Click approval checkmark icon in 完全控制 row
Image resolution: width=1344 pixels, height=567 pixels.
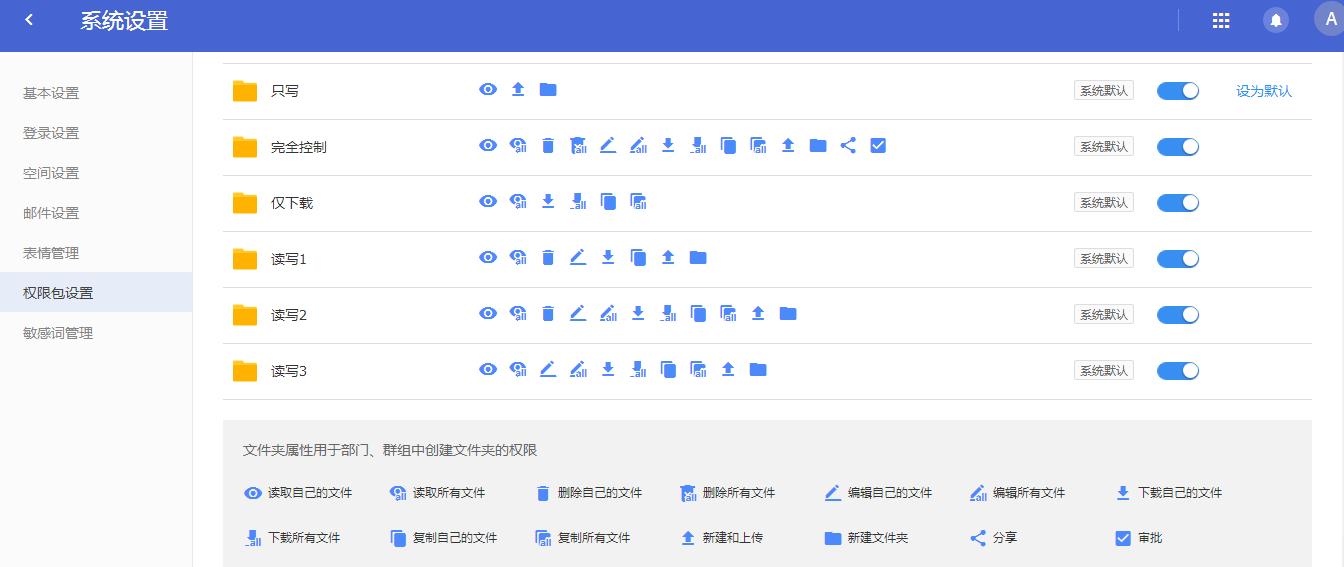tap(878, 146)
